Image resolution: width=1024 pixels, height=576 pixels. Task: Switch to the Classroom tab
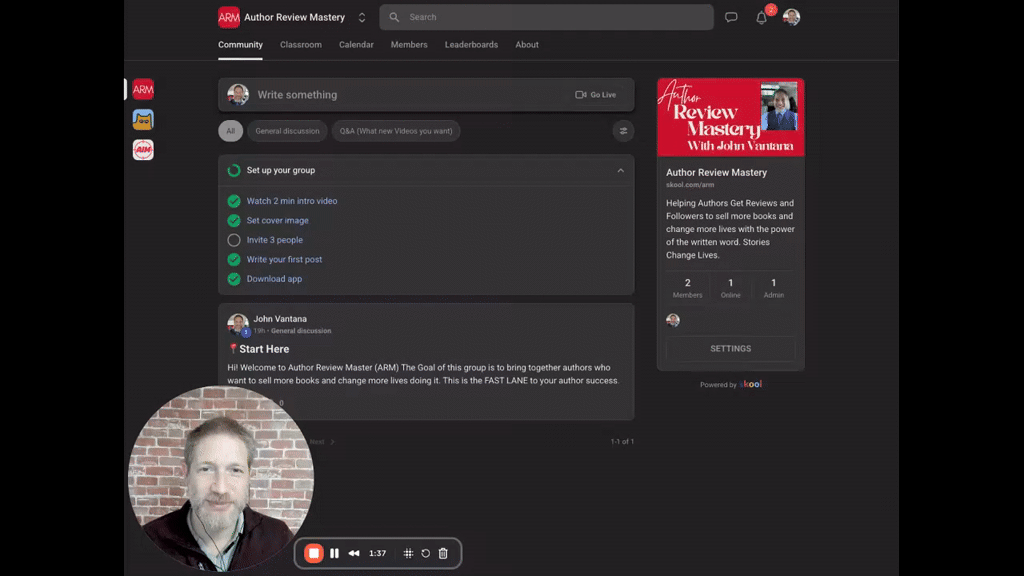pos(300,44)
